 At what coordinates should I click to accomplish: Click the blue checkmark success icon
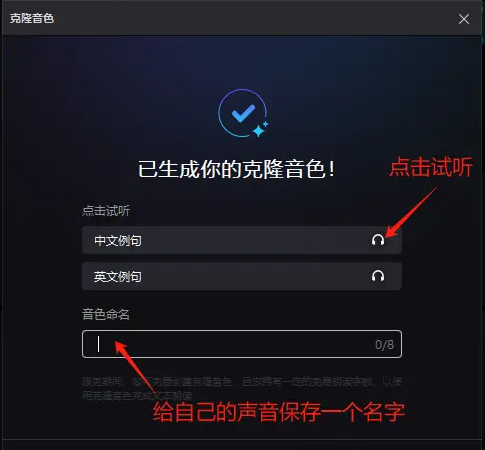point(244,113)
